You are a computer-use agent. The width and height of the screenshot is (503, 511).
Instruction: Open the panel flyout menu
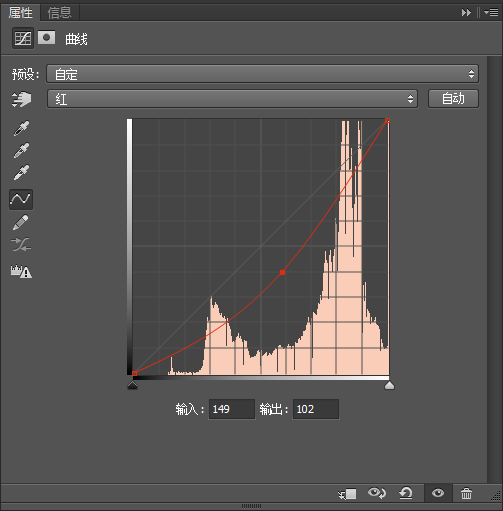coord(491,12)
